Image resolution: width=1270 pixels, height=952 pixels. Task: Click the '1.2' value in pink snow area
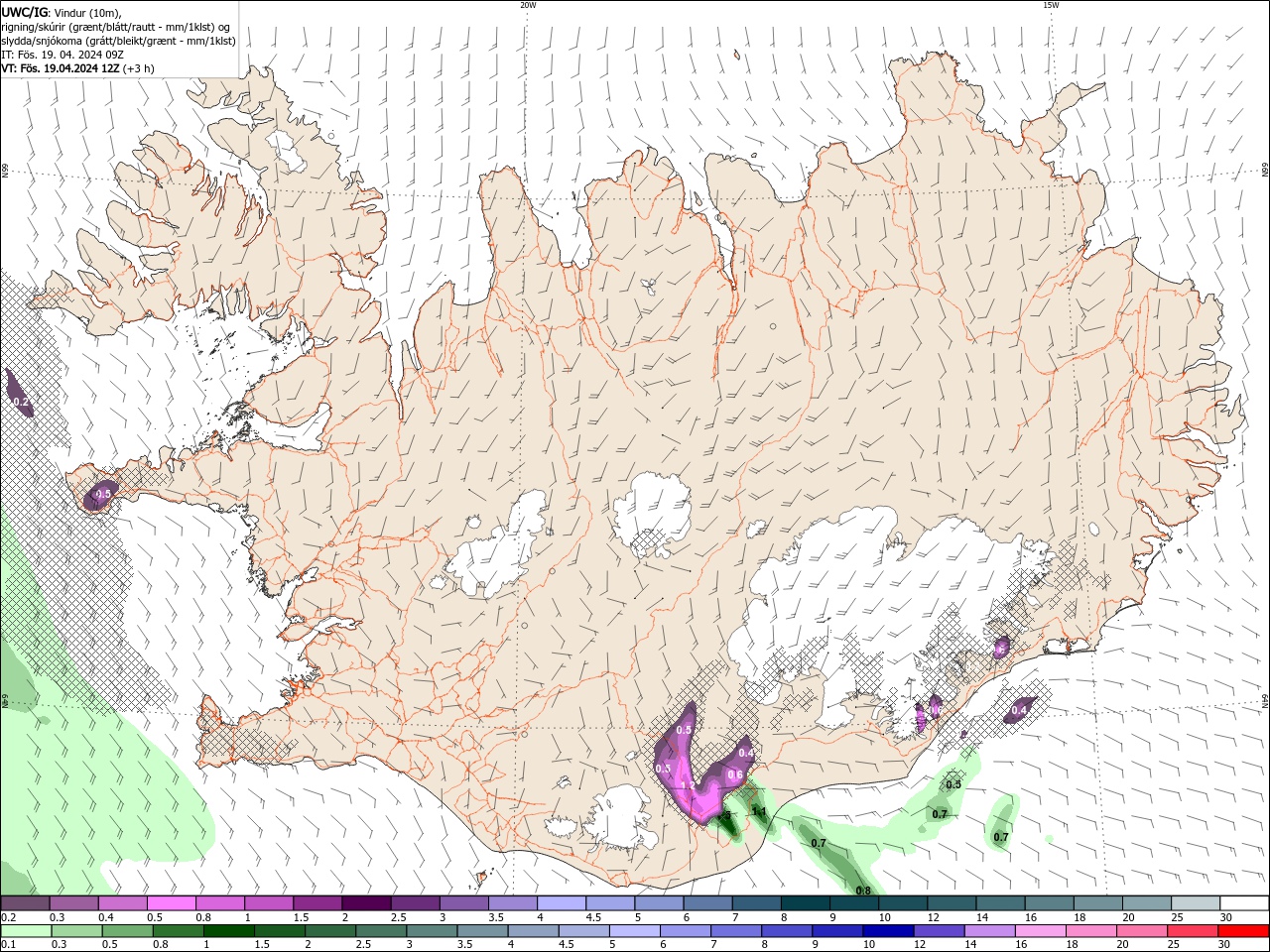tap(687, 786)
